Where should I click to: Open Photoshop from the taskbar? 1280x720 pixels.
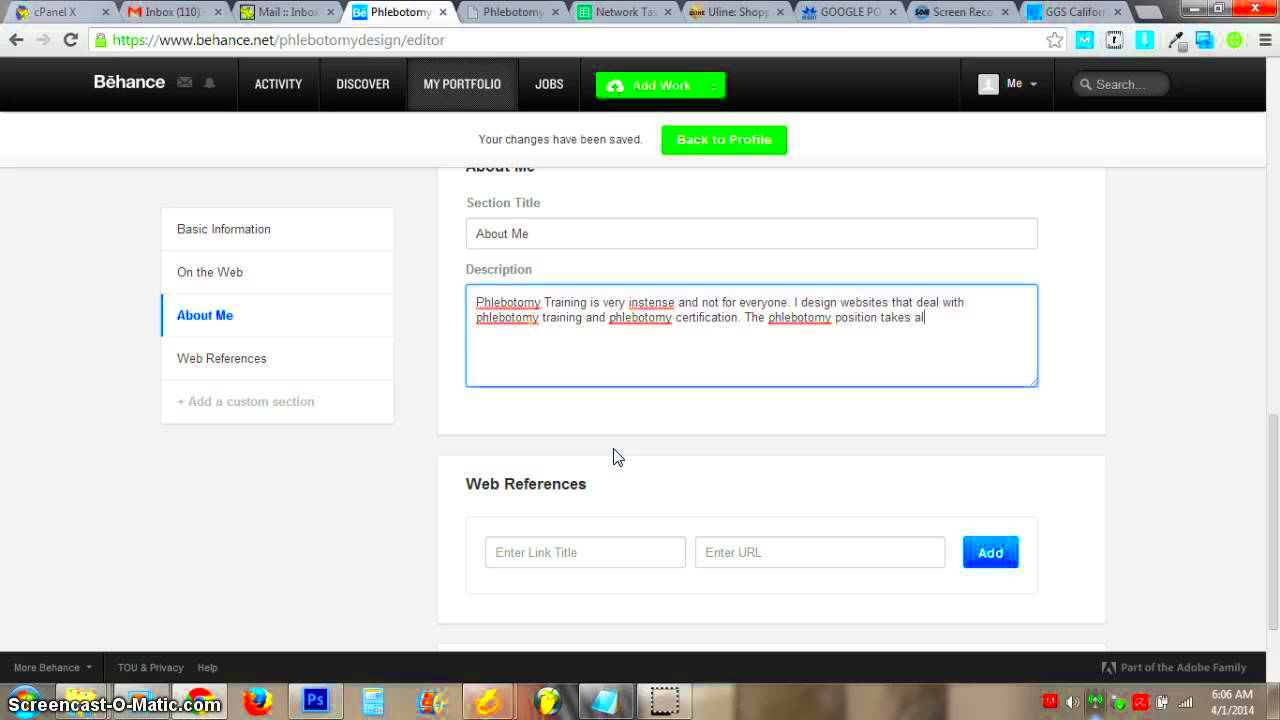[315, 701]
